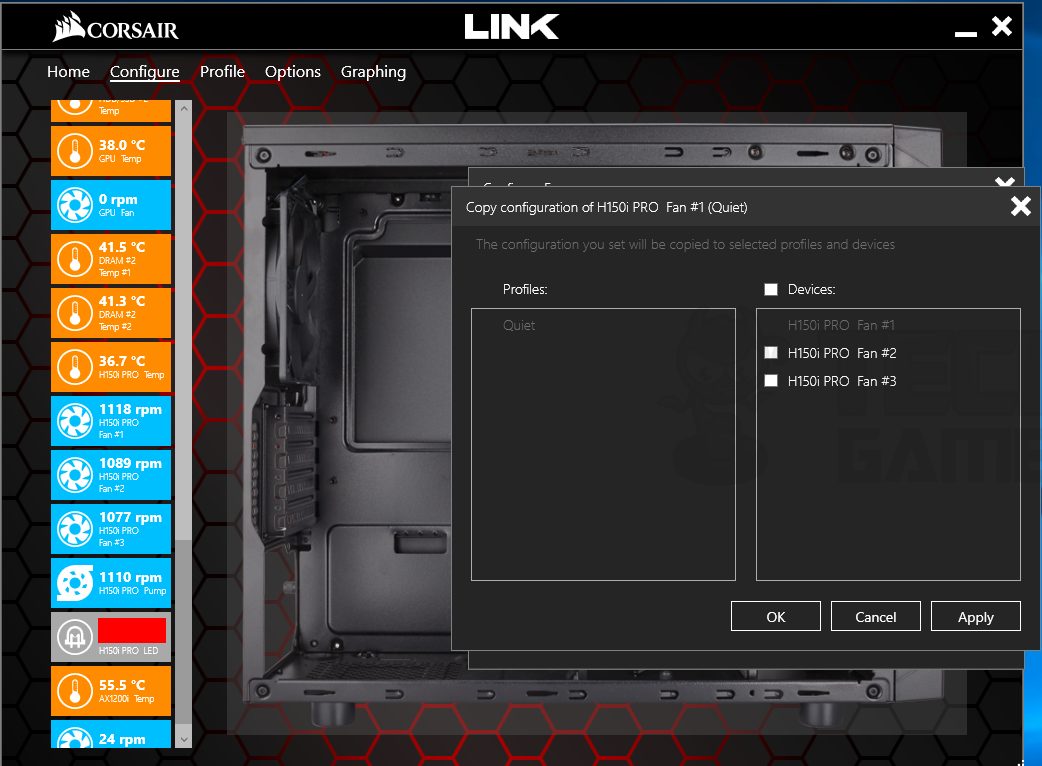Select the GPU Fan 0 rpm fan icon

click(74, 205)
